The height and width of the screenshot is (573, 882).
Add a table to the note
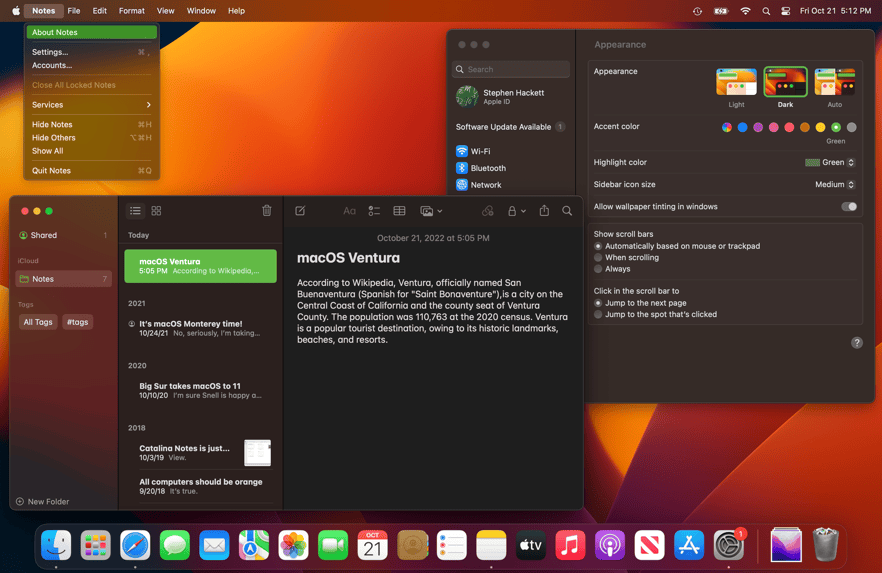[x=399, y=211]
